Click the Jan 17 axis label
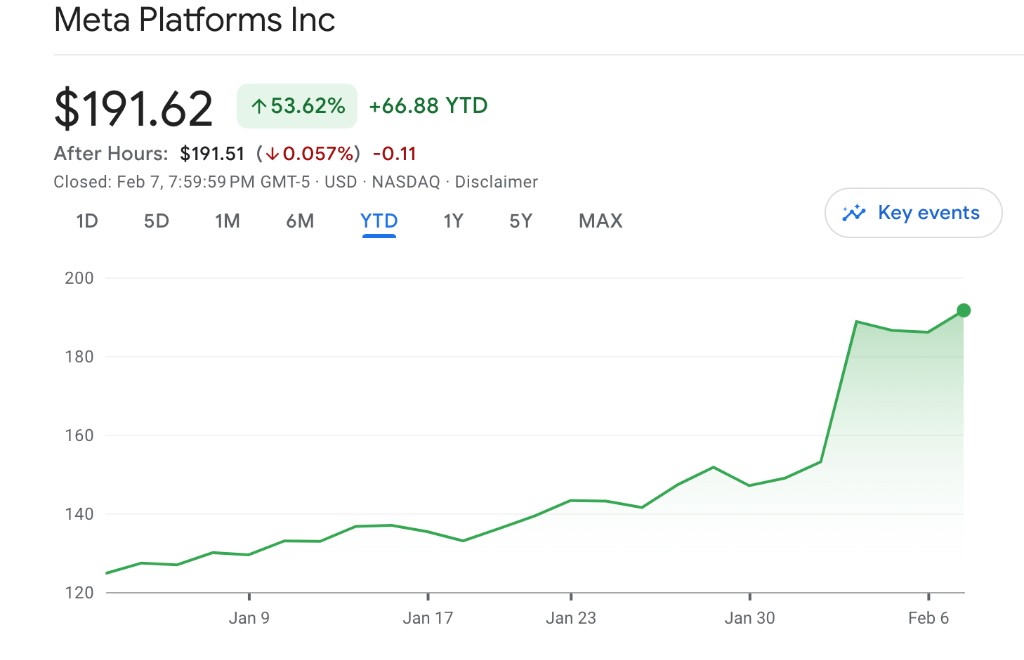This screenshot has height=660, width=1024. [x=428, y=618]
